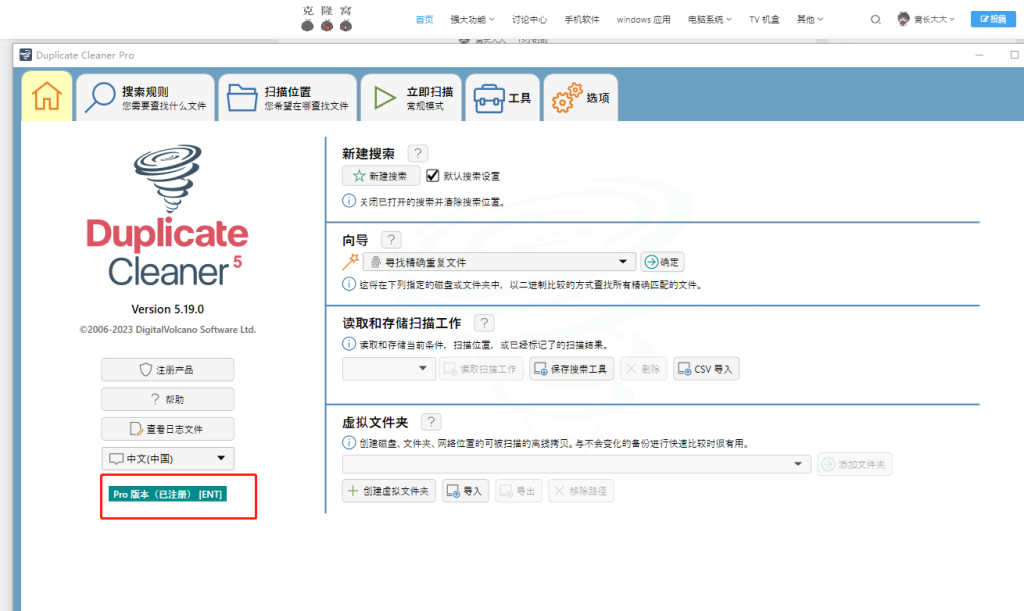The height and width of the screenshot is (611, 1024).
Task: Click help icon next to 向导 heading
Action: pyautogui.click(x=391, y=240)
